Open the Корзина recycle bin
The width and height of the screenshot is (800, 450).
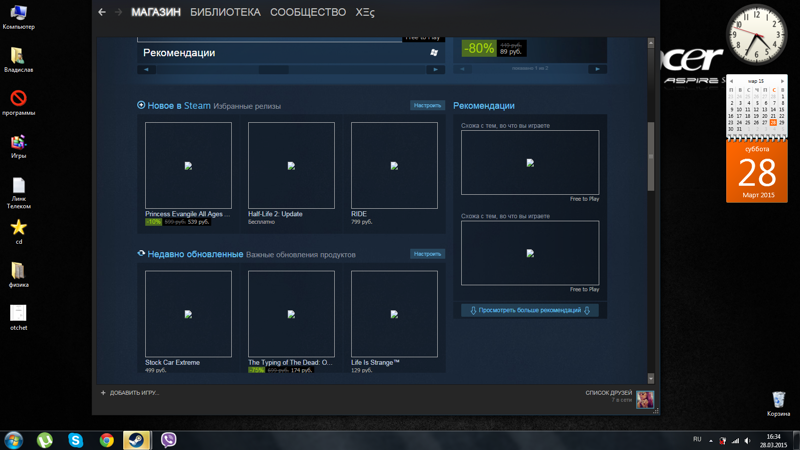(x=779, y=404)
